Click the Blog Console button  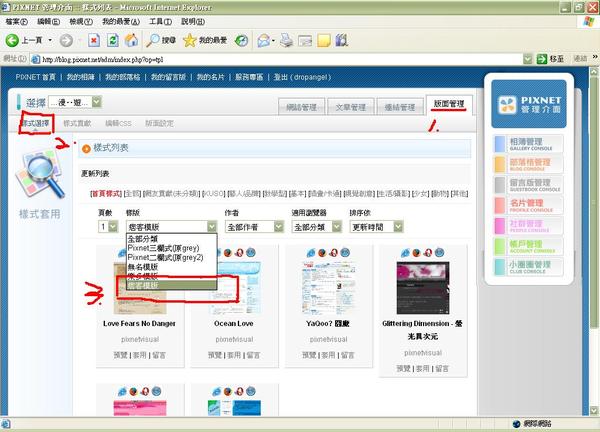pos(528,164)
